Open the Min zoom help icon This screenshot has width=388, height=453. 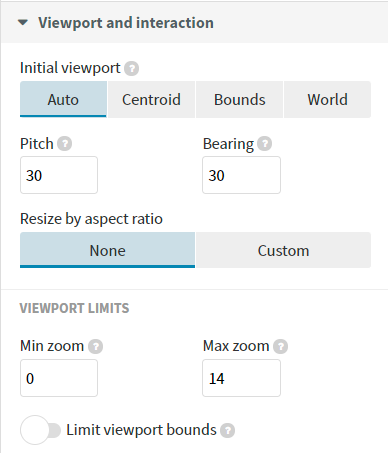point(95,347)
